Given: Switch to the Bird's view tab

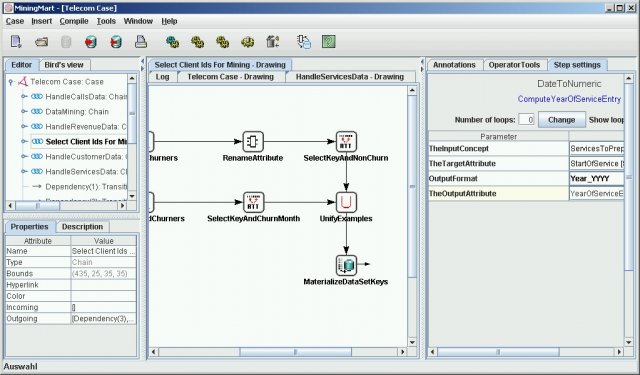Looking at the screenshot, I should pos(64,65).
